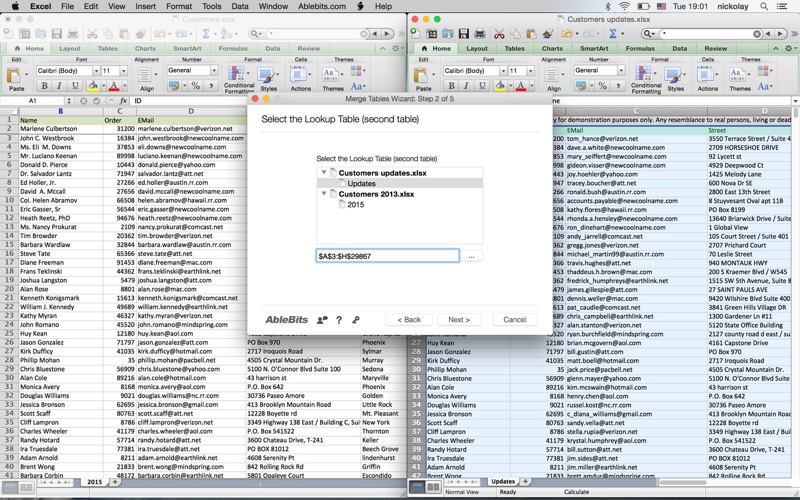Open the Formulas tab in Customers updates
This screenshot has height=500, width=800.
(x=640, y=48)
